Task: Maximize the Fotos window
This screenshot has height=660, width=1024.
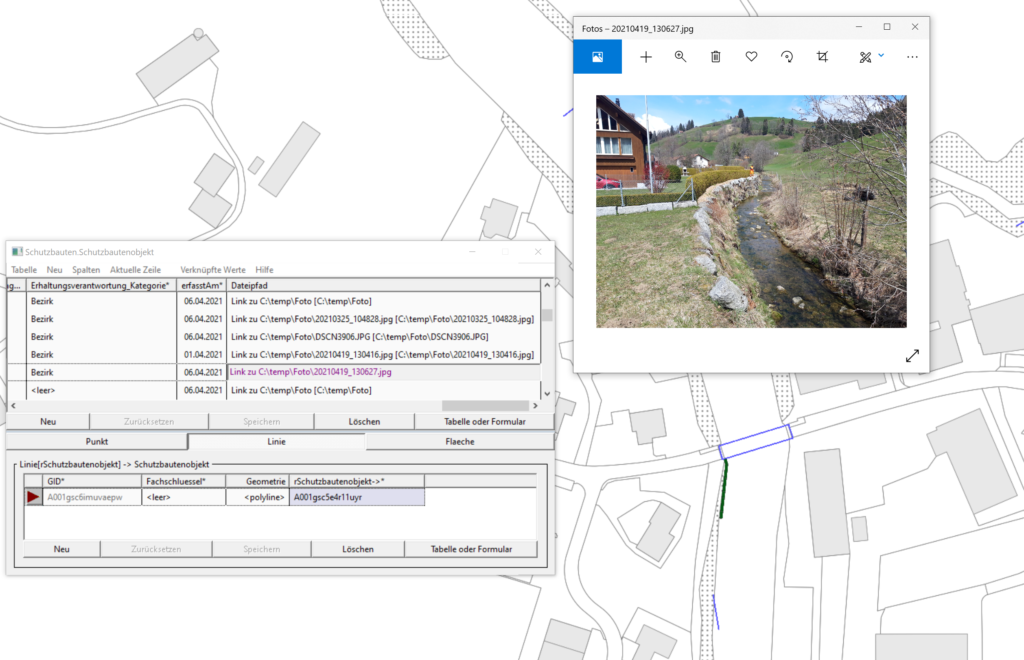Action: click(887, 27)
